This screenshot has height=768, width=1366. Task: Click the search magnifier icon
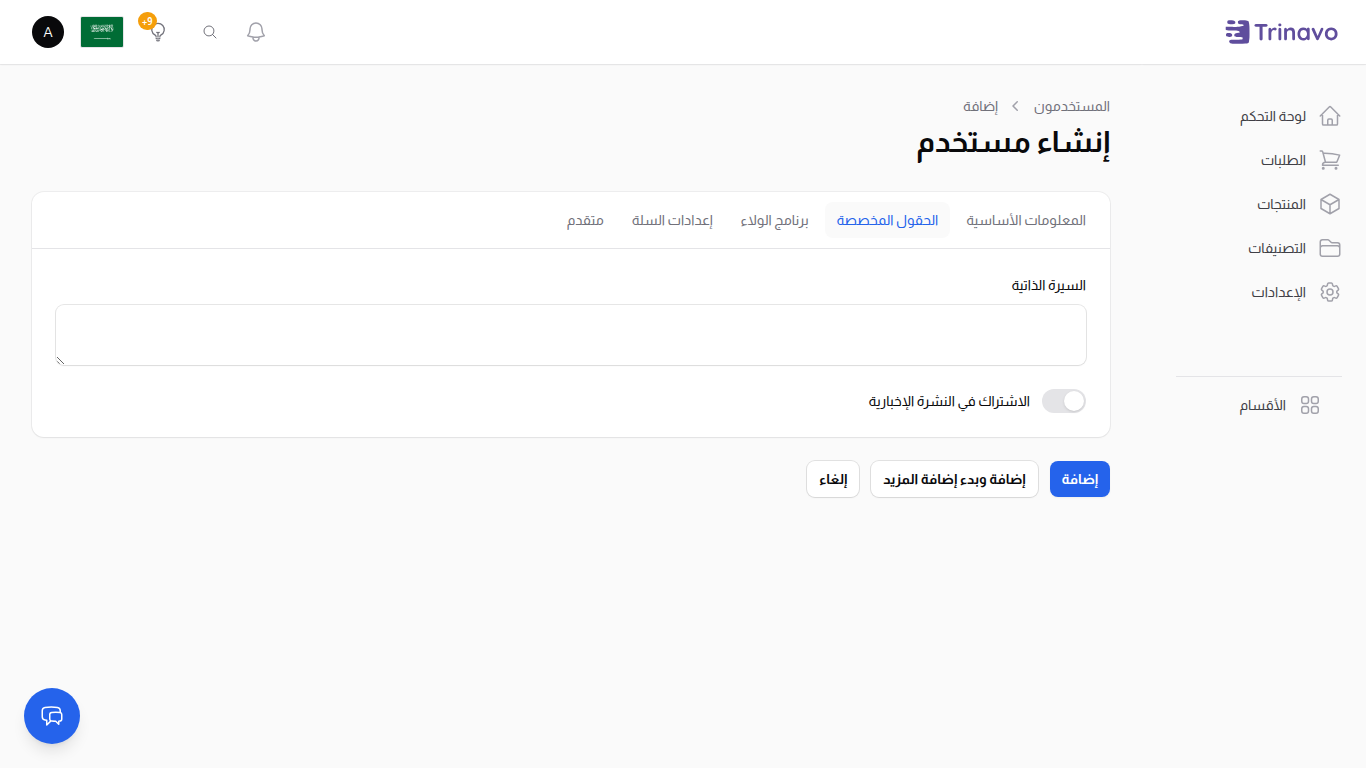pyautogui.click(x=209, y=31)
